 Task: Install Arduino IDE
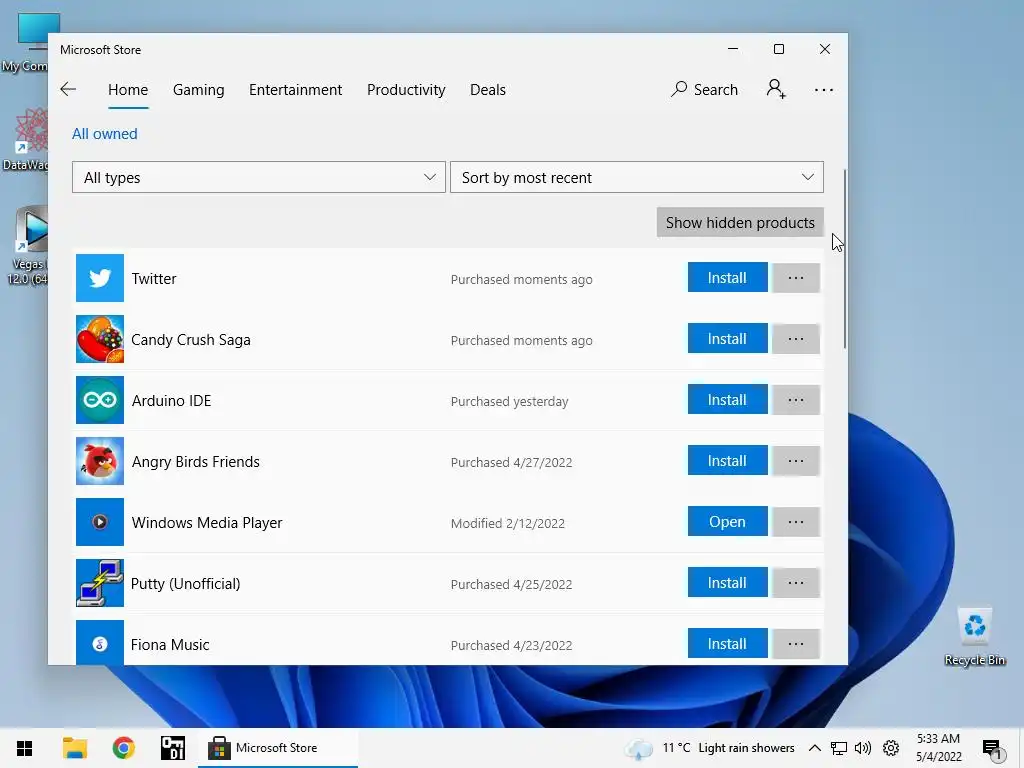[727, 400]
